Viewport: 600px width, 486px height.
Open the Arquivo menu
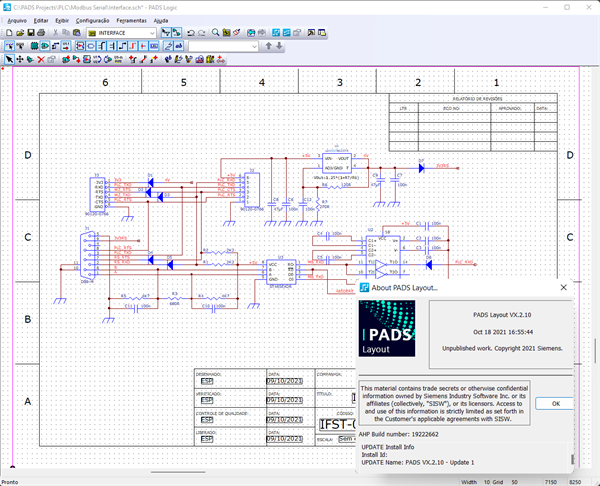coord(17,19)
